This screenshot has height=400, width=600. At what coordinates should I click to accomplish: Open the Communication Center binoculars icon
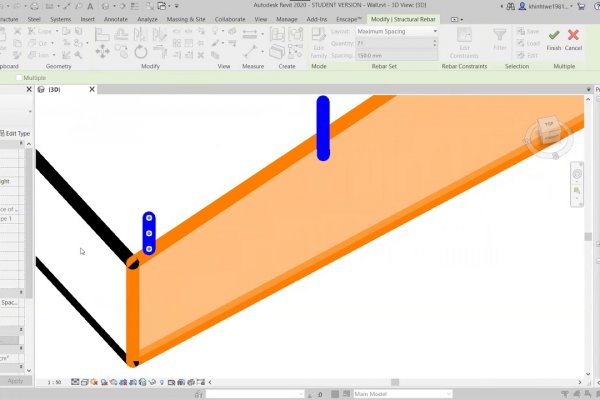tap(510, 6)
